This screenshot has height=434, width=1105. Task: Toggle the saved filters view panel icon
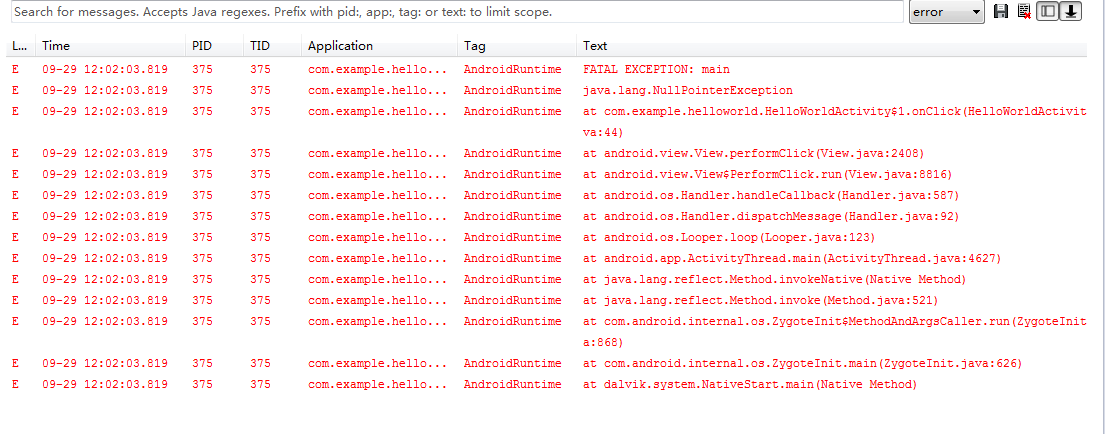pyautogui.click(x=1047, y=11)
